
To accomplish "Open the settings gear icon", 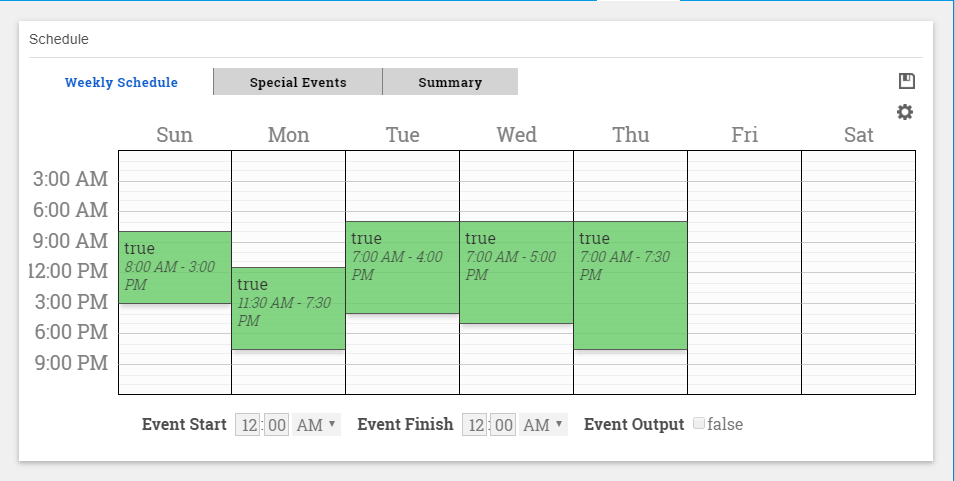I will point(905,112).
